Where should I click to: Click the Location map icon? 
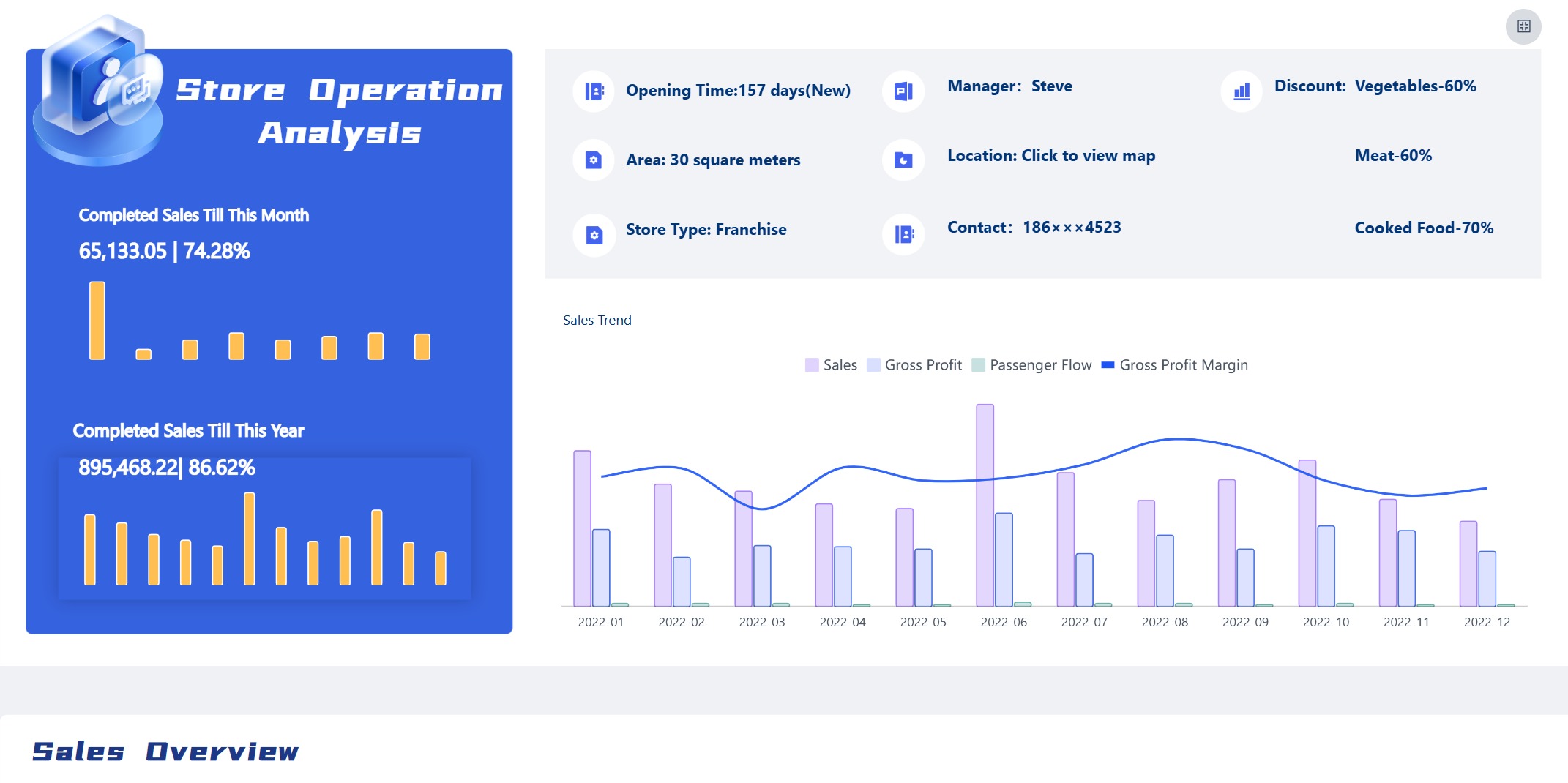click(x=903, y=160)
